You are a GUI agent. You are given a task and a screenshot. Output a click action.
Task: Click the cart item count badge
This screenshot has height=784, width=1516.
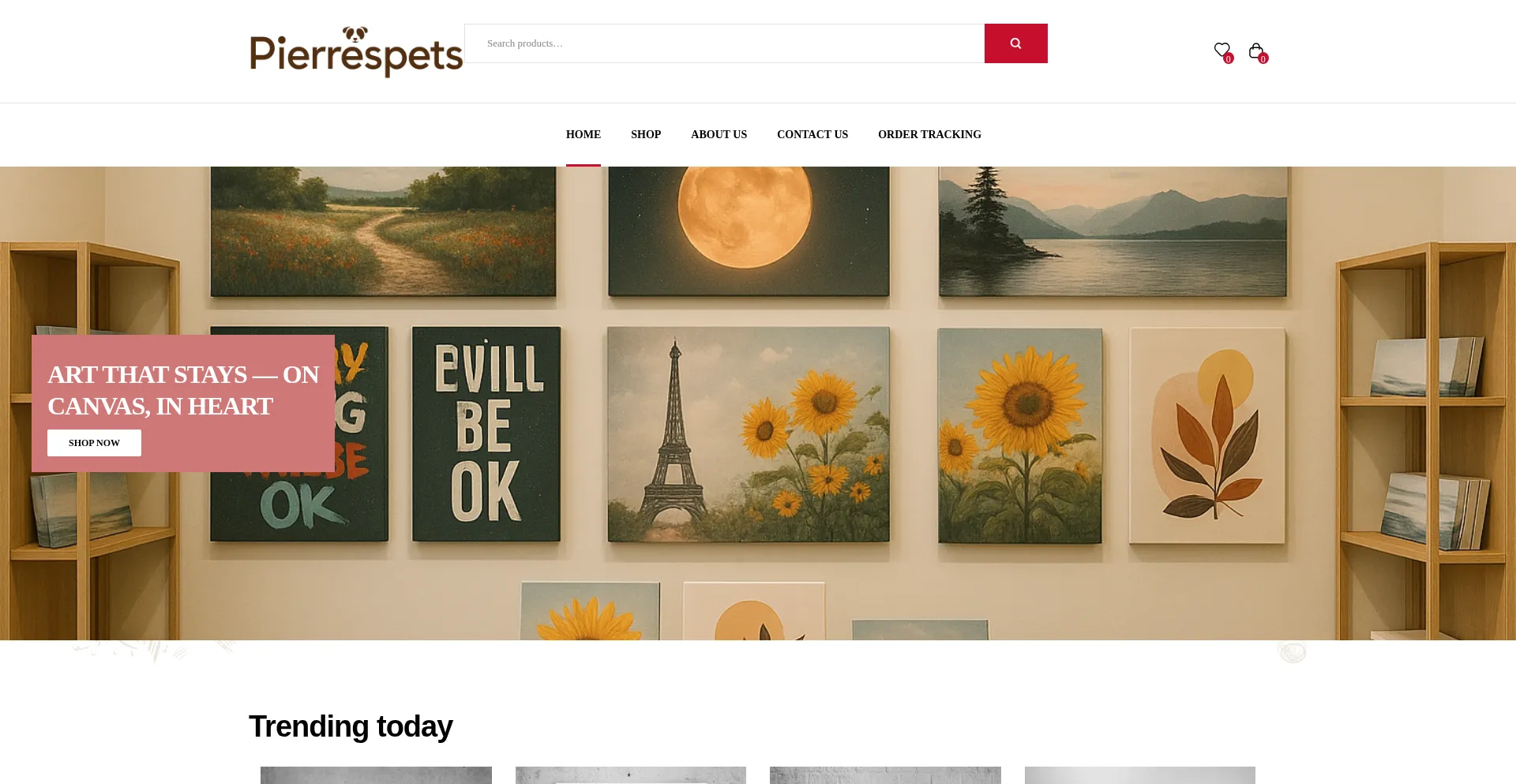[1263, 59]
